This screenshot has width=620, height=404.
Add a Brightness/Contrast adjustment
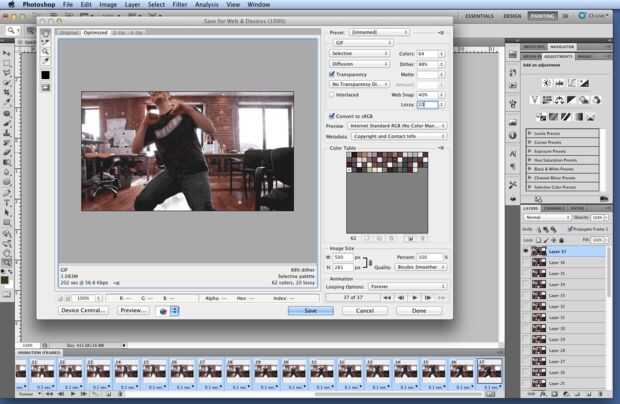[547, 83]
